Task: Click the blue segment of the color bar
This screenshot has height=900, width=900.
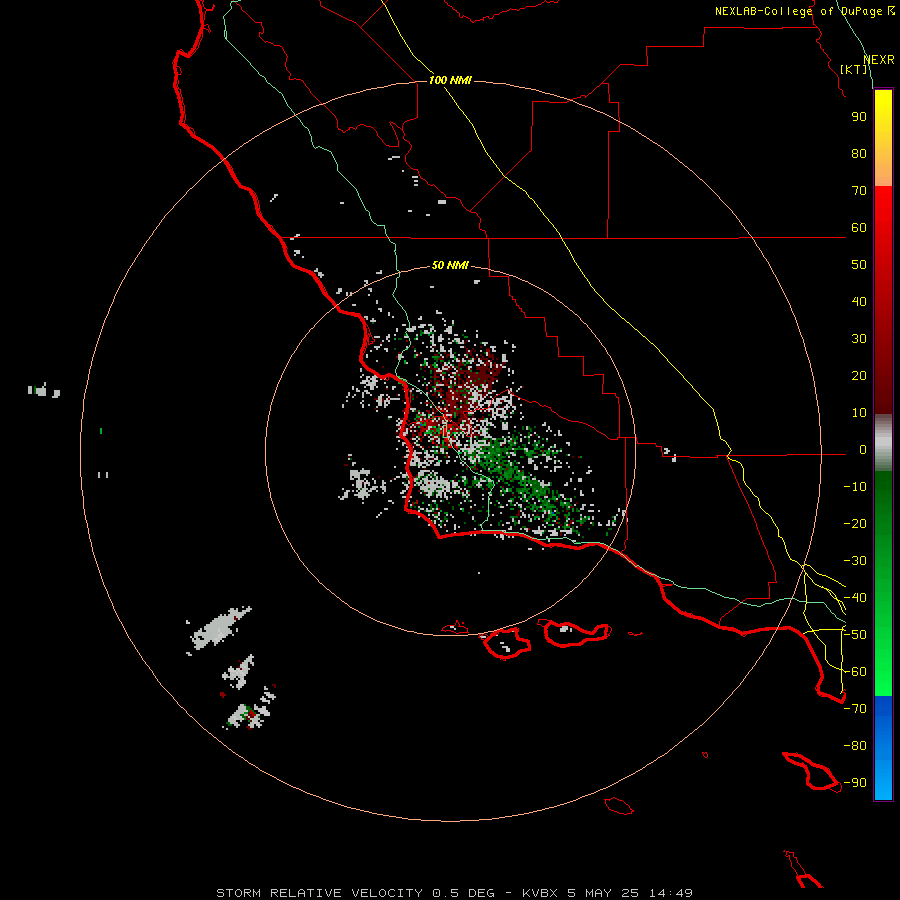Action: click(x=883, y=746)
